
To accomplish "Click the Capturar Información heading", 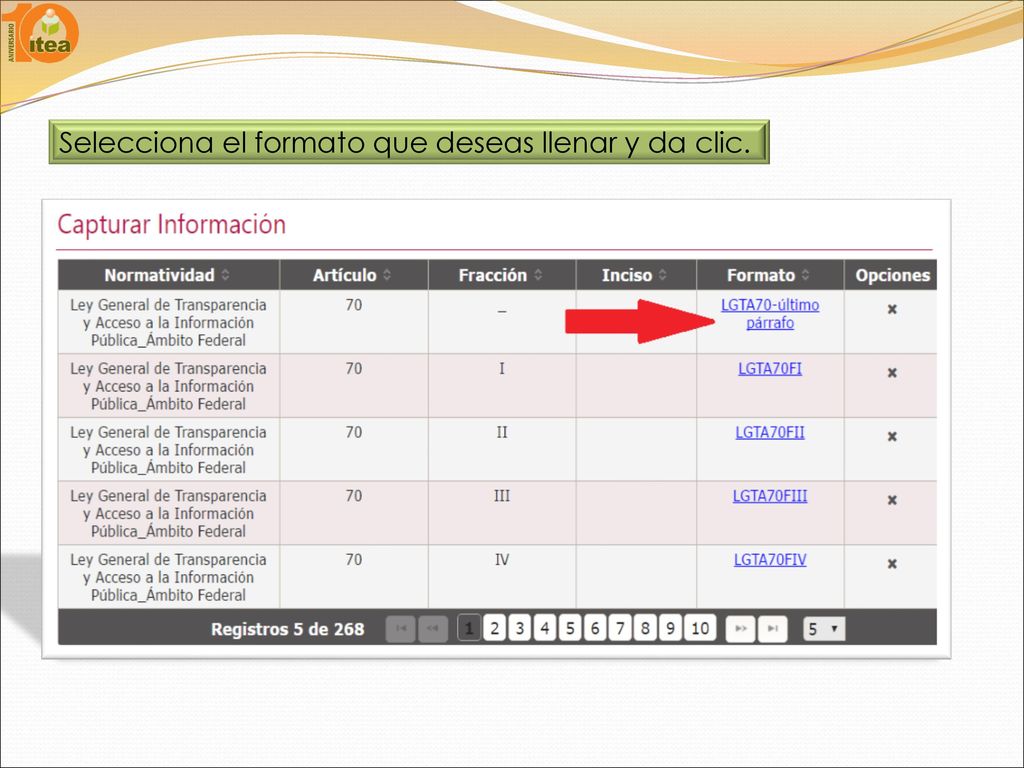I will click(172, 225).
